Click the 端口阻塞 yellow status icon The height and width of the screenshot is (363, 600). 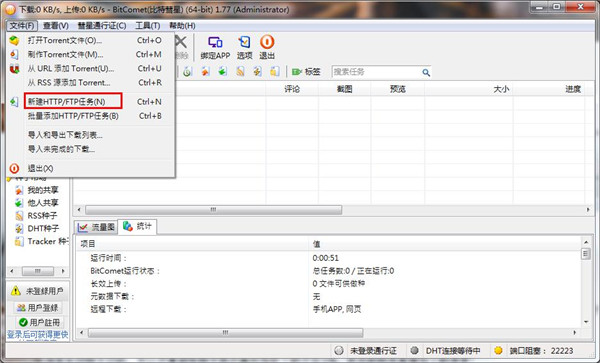[x=498, y=350]
